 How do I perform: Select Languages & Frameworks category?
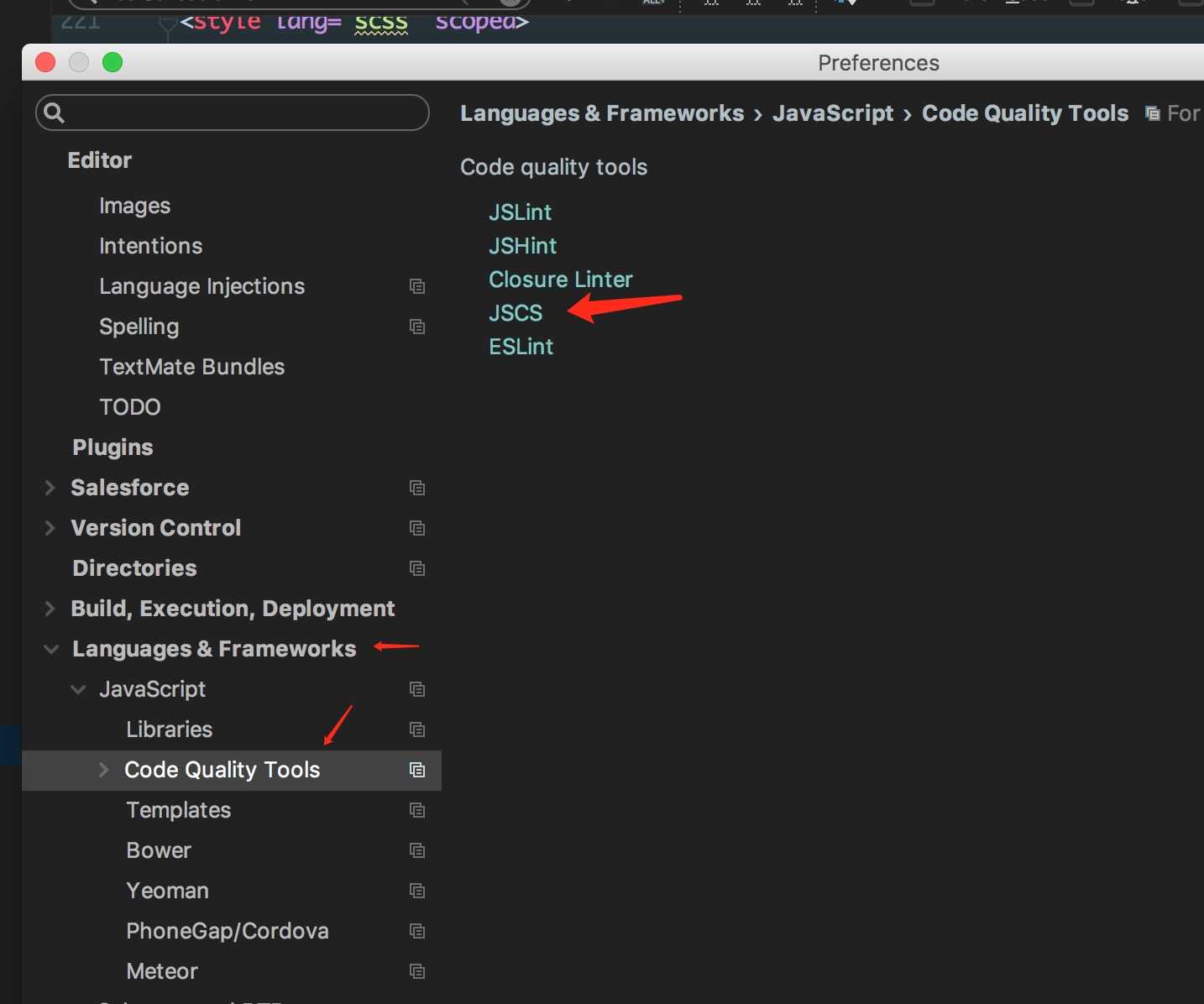pyautogui.click(x=214, y=649)
